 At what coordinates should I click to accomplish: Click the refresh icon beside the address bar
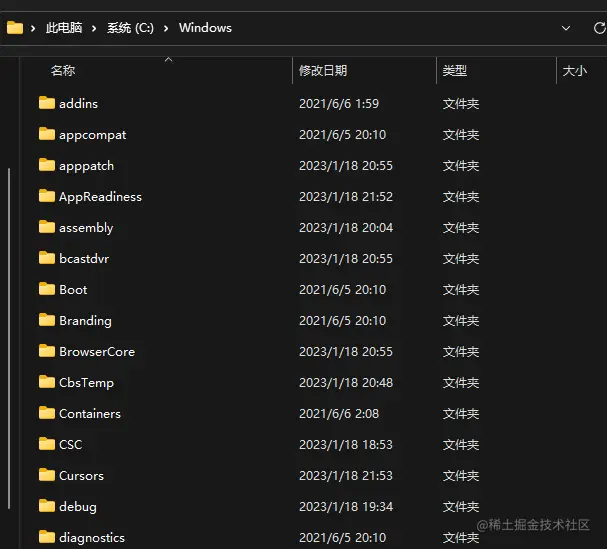click(600, 28)
